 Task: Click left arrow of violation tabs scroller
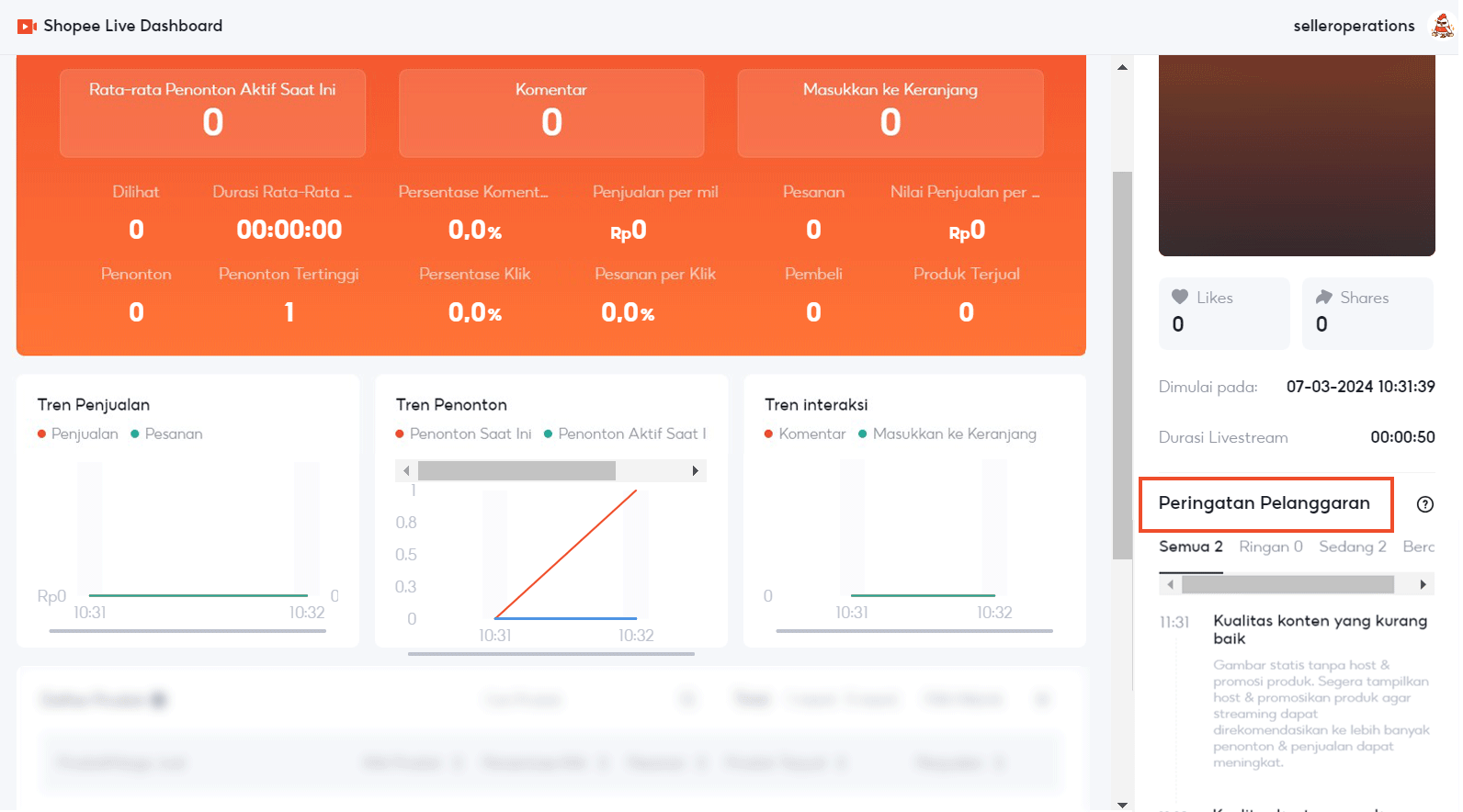[x=1170, y=584]
